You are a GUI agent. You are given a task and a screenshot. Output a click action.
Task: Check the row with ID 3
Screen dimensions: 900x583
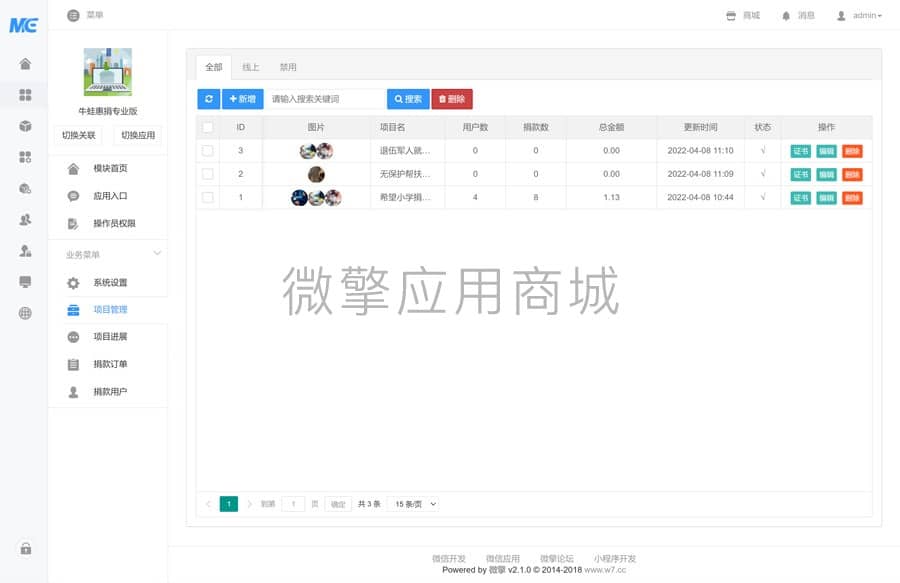208,150
